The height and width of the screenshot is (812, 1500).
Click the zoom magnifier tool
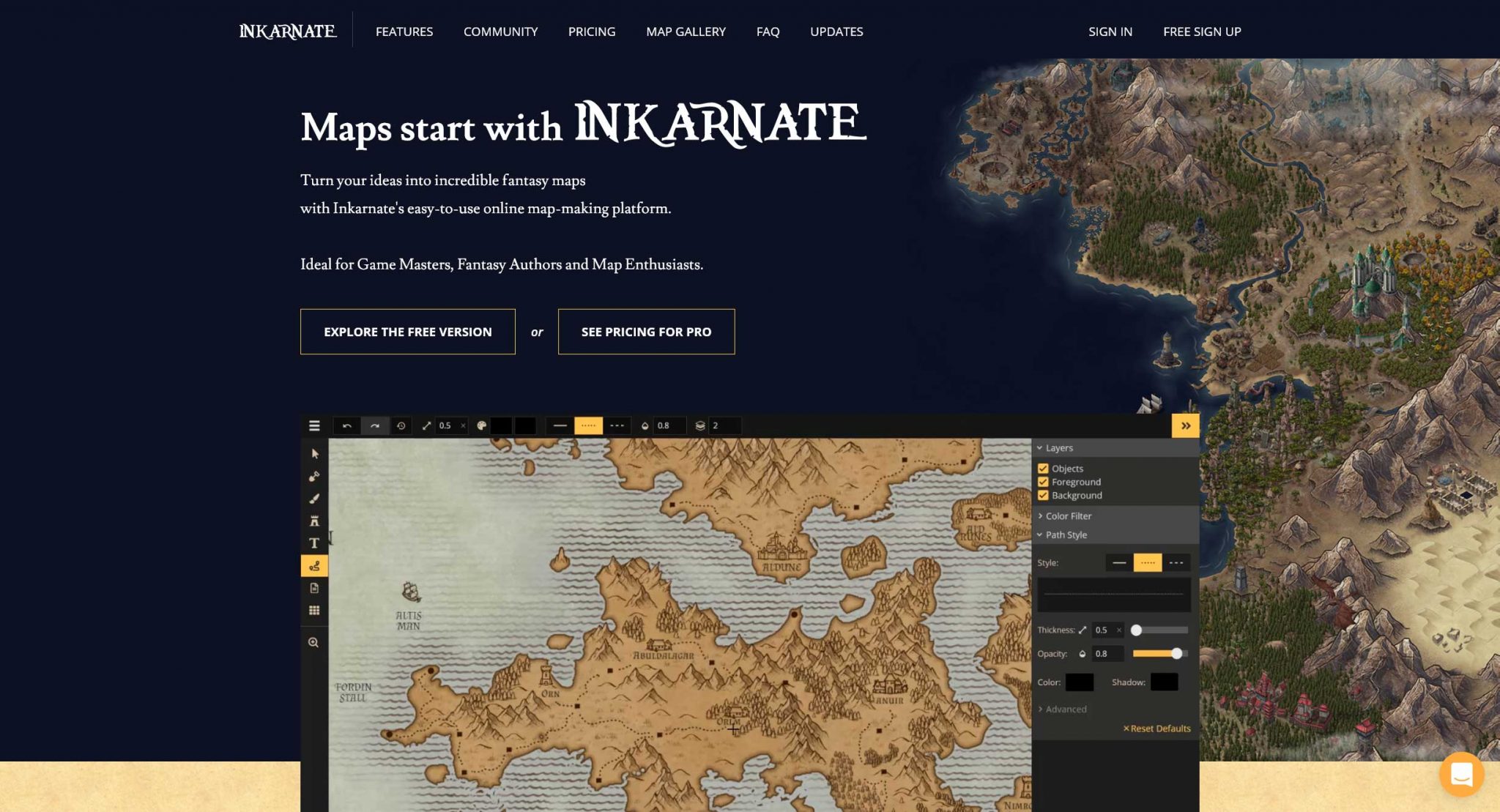tap(313, 642)
